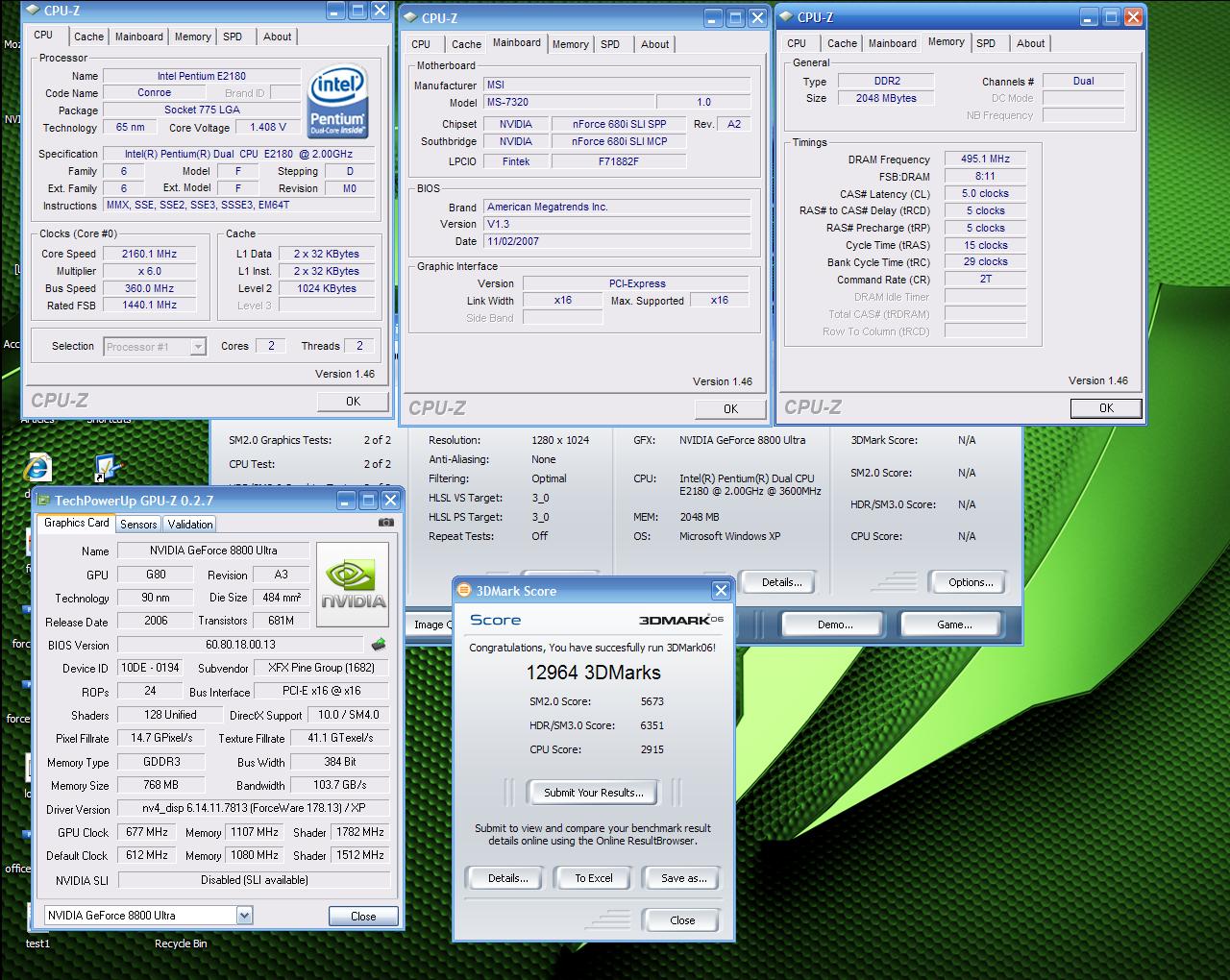
Task: Open Details in the 3DMark06 main window
Action: (781, 582)
